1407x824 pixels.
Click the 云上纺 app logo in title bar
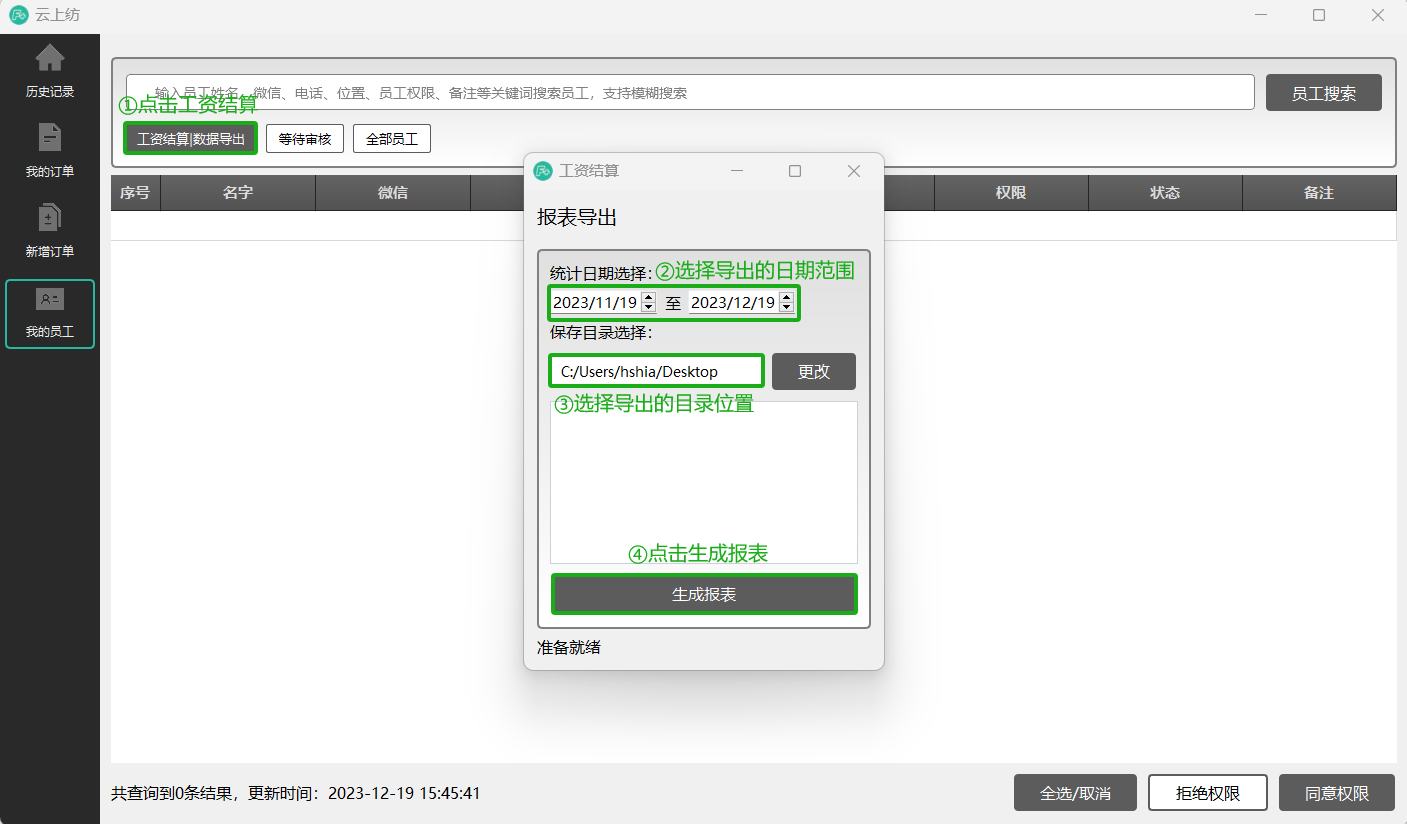tap(19, 15)
